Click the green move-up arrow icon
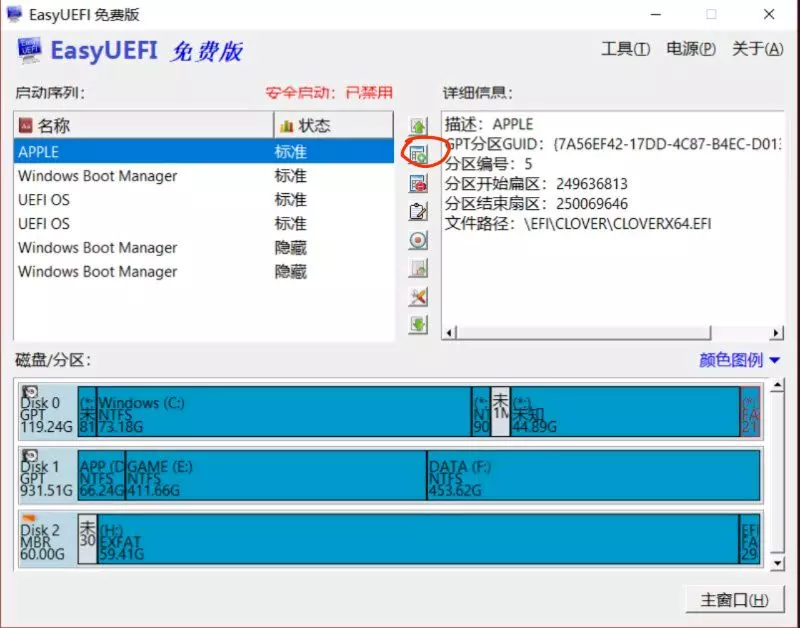Screen dimensions: 800x628 click(418, 126)
